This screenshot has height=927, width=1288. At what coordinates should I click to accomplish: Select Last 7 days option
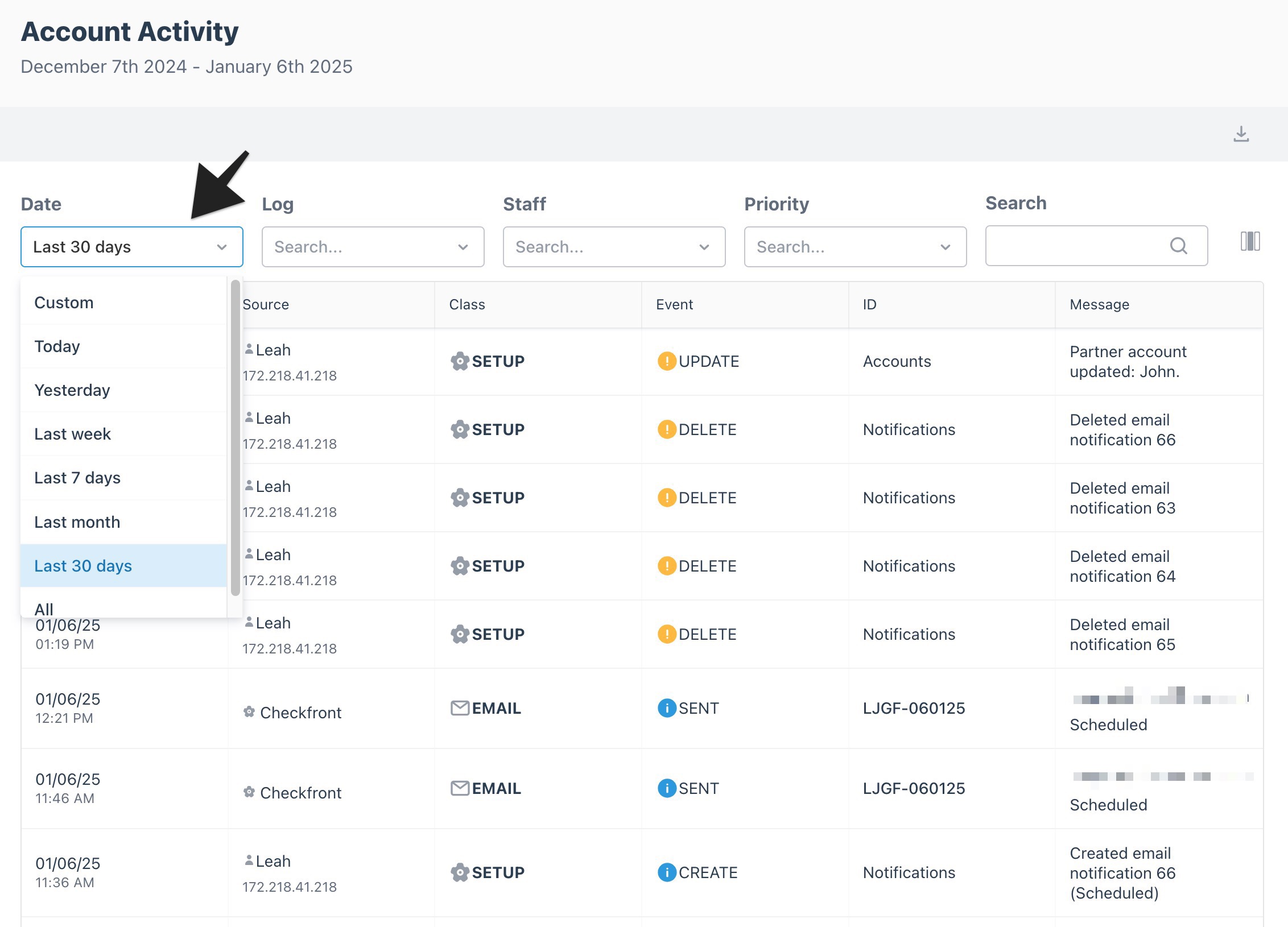123,478
